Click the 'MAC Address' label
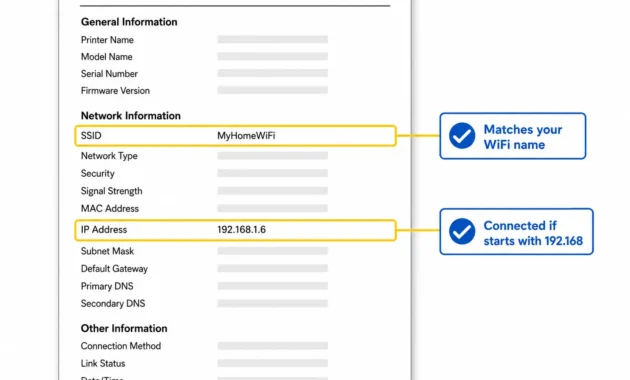The image size is (630, 380). click(110, 208)
